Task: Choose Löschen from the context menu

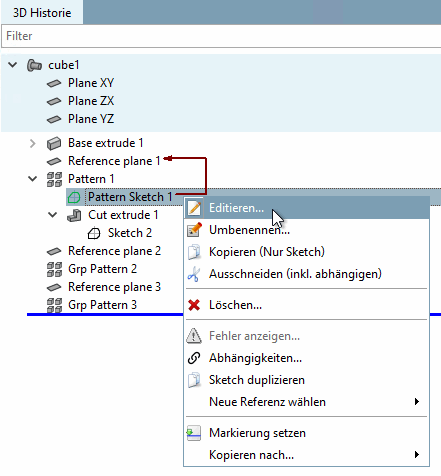Action: point(306,305)
